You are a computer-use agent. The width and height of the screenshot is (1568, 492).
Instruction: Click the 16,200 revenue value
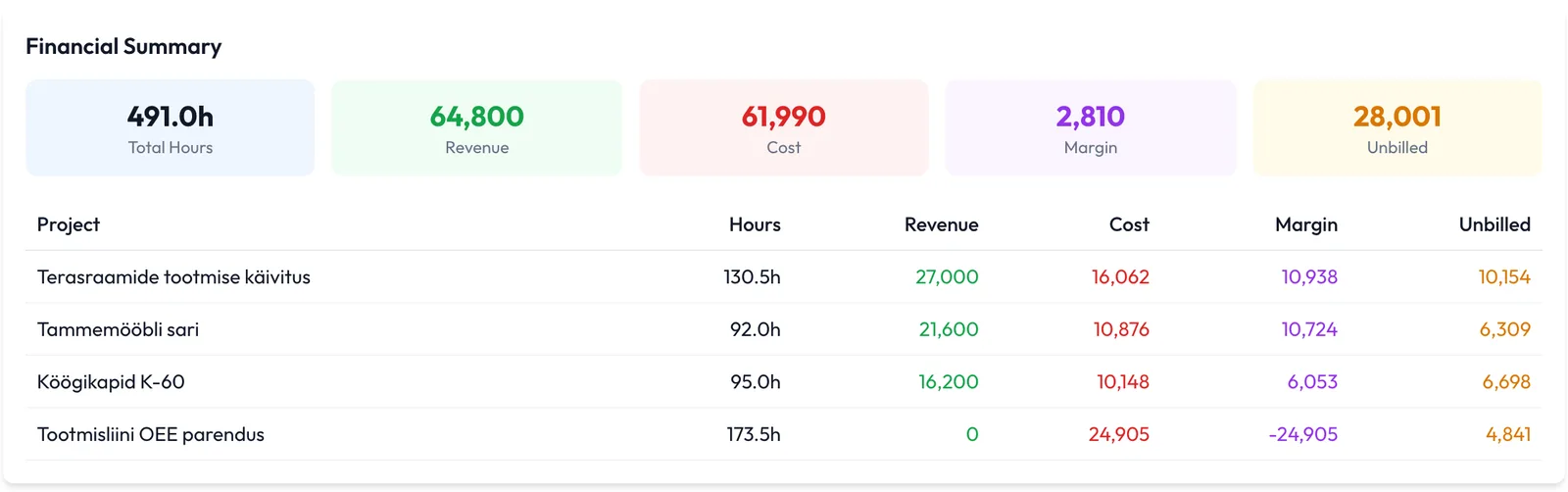pos(949,382)
